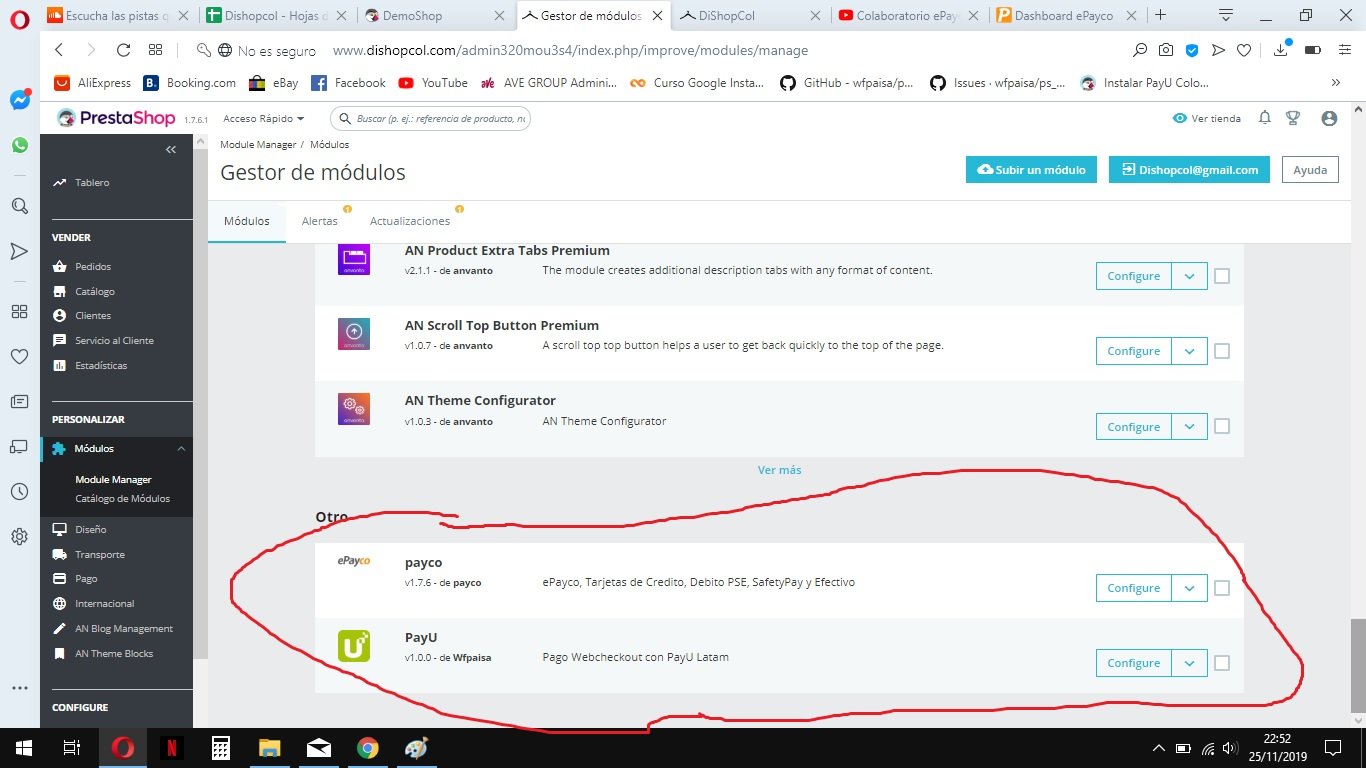Image resolution: width=1366 pixels, height=768 pixels.
Task: Configure the PayU module
Action: (1134, 663)
